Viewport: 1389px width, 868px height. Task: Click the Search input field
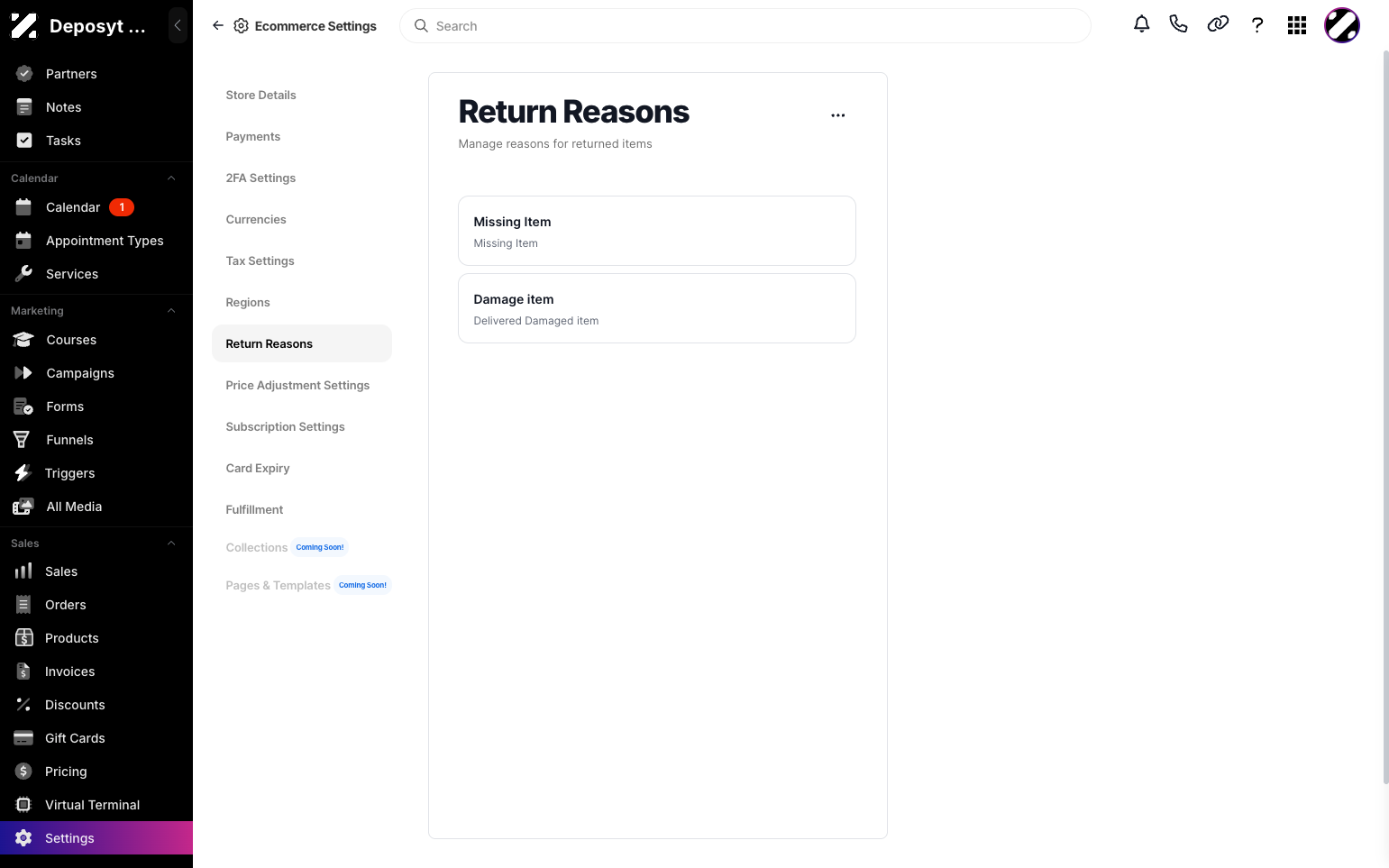(745, 26)
